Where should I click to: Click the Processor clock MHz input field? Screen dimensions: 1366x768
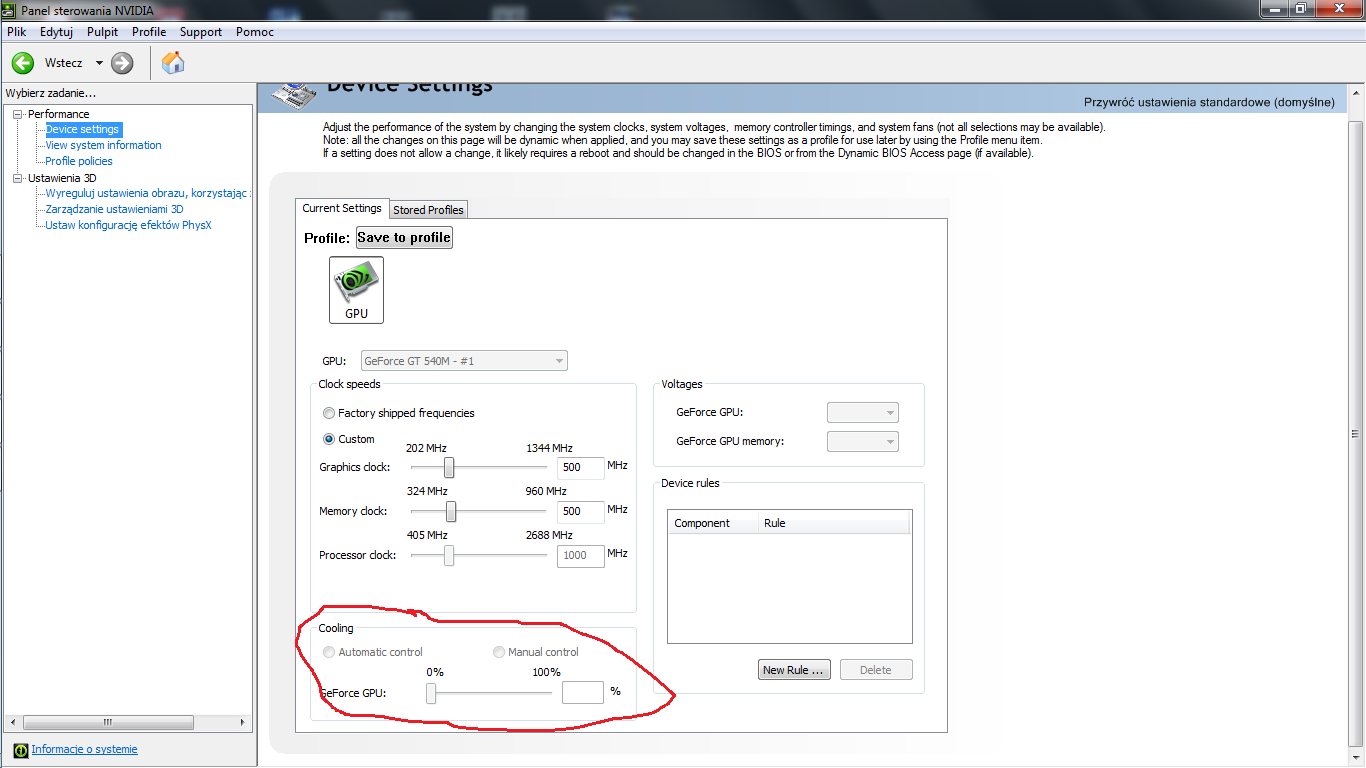581,556
